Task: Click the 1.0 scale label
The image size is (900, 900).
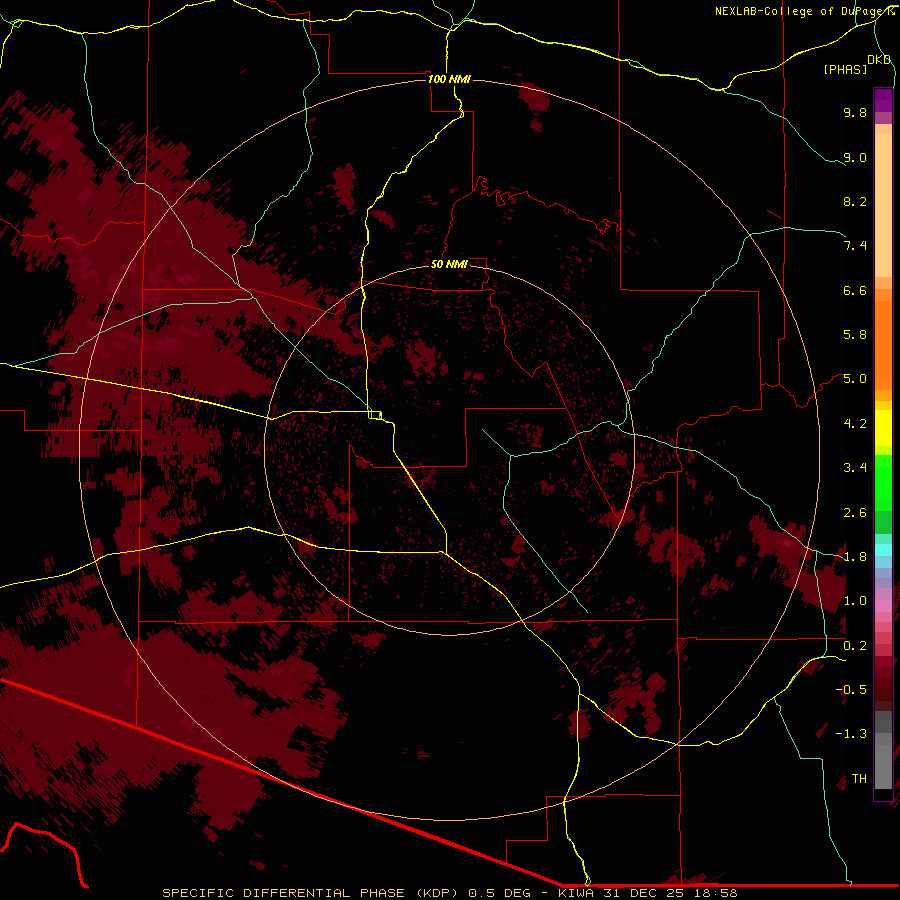Action: point(855,601)
